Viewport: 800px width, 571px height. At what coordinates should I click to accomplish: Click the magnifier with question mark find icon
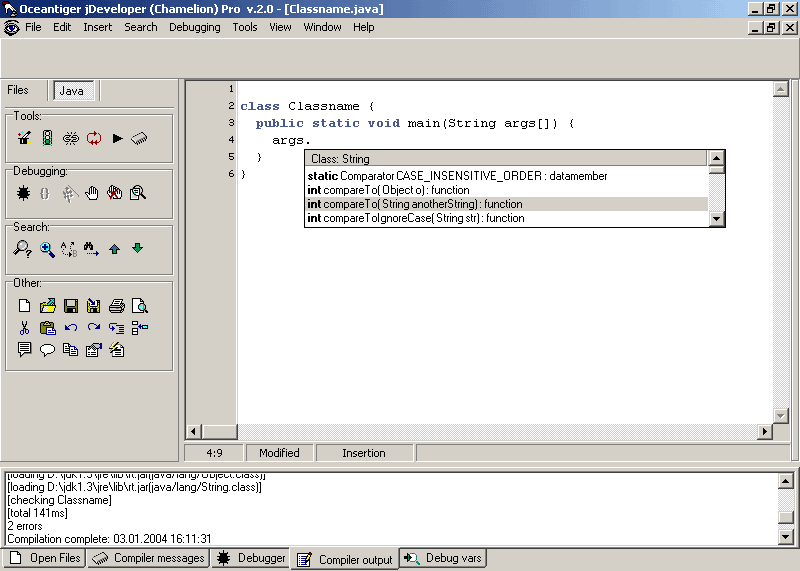[x=22, y=249]
